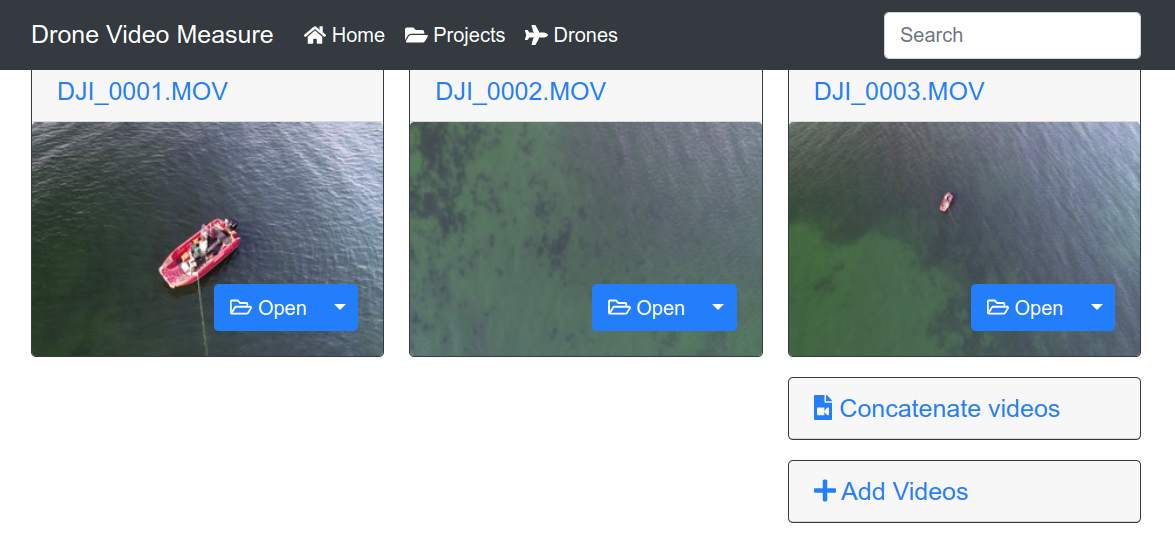Click the Projects folder icon
This screenshot has width=1175, height=549.
(x=416, y=35)
